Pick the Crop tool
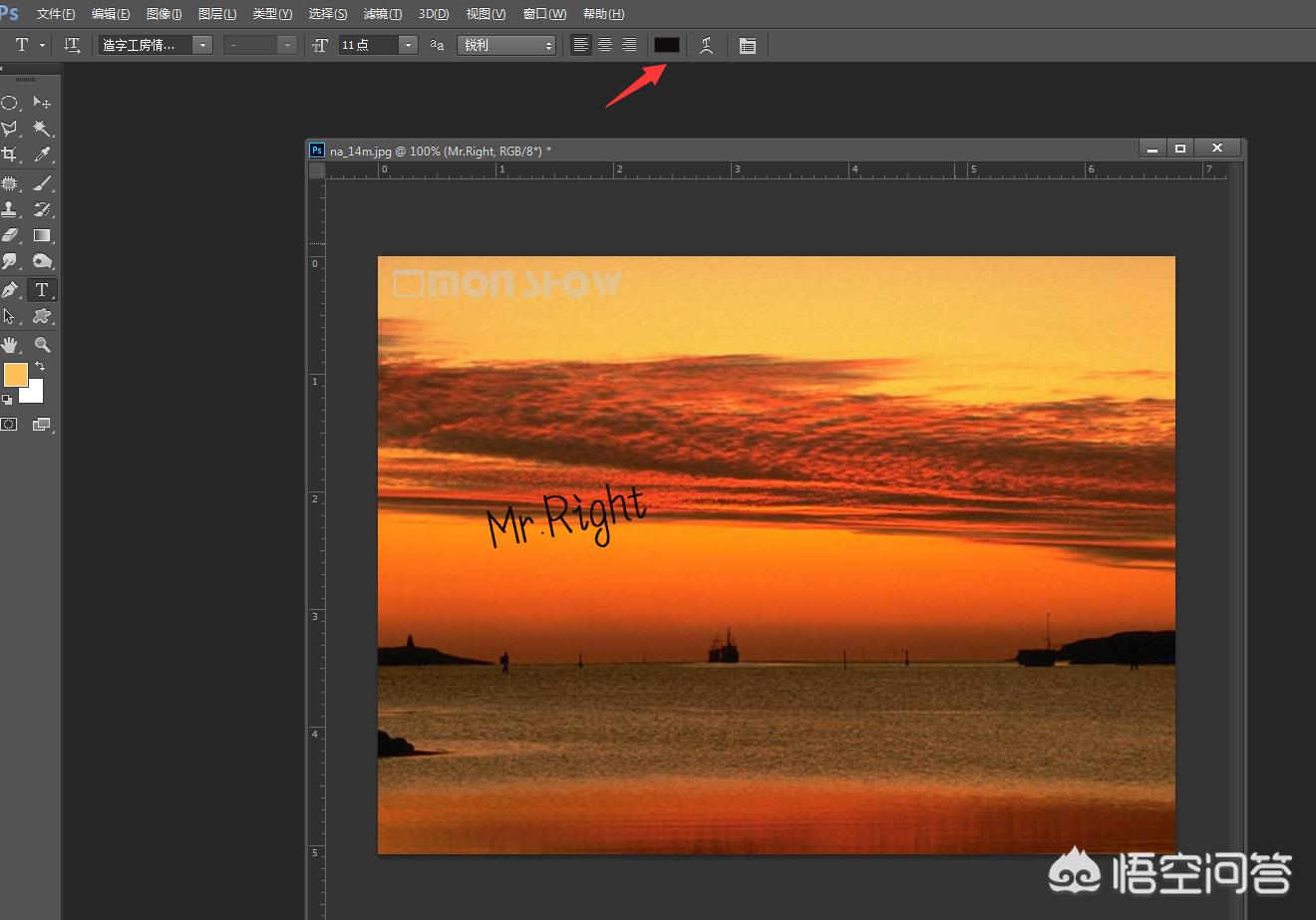Viewport: 1316px width, 920px height. (x=10, y=154)
